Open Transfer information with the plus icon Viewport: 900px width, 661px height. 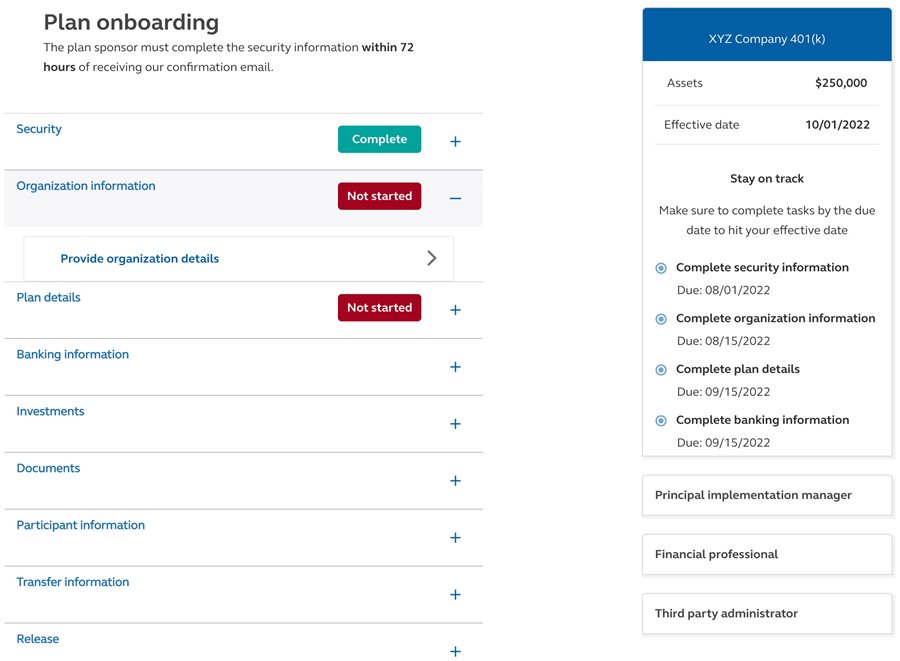click(455, 594)
